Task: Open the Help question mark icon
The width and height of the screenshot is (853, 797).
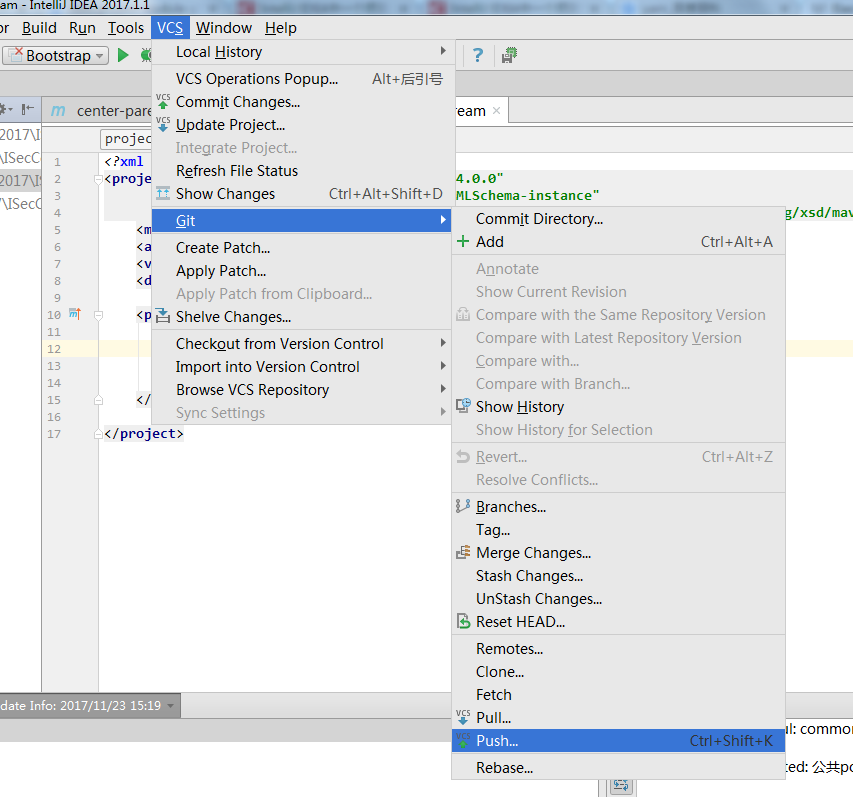Action: [478, 55]
